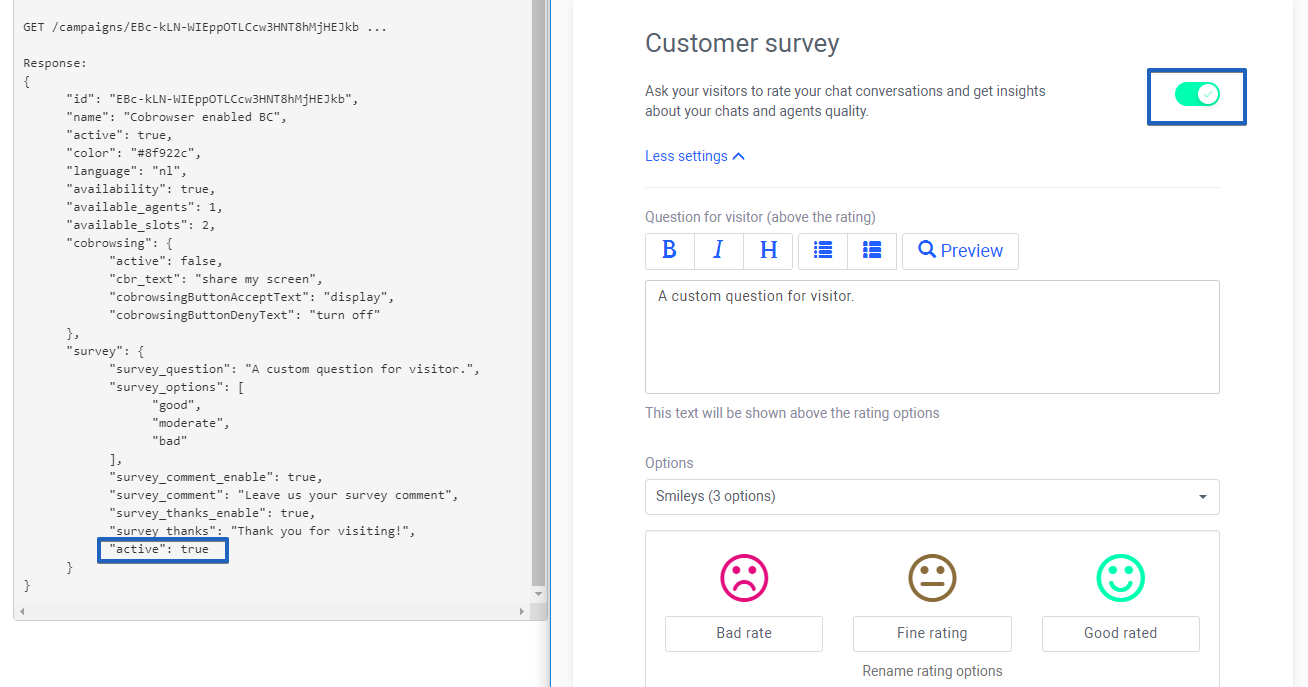Click the "available_agents": 1 line
Screen dimensions: 1308x687
pos(145,207)
